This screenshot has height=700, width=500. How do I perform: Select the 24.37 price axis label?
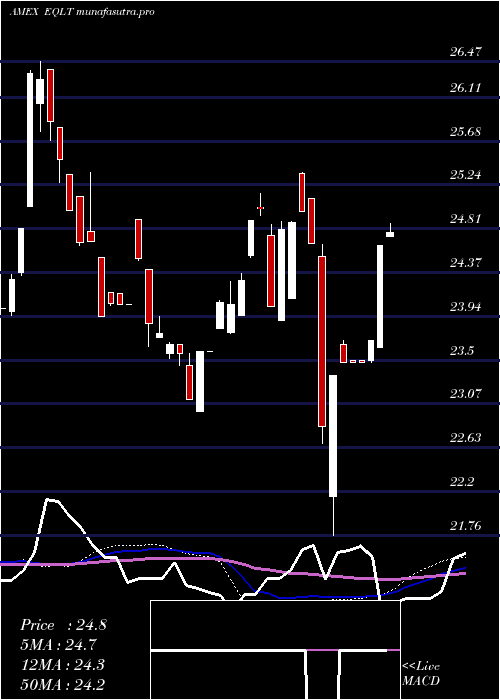click(466, 263)
